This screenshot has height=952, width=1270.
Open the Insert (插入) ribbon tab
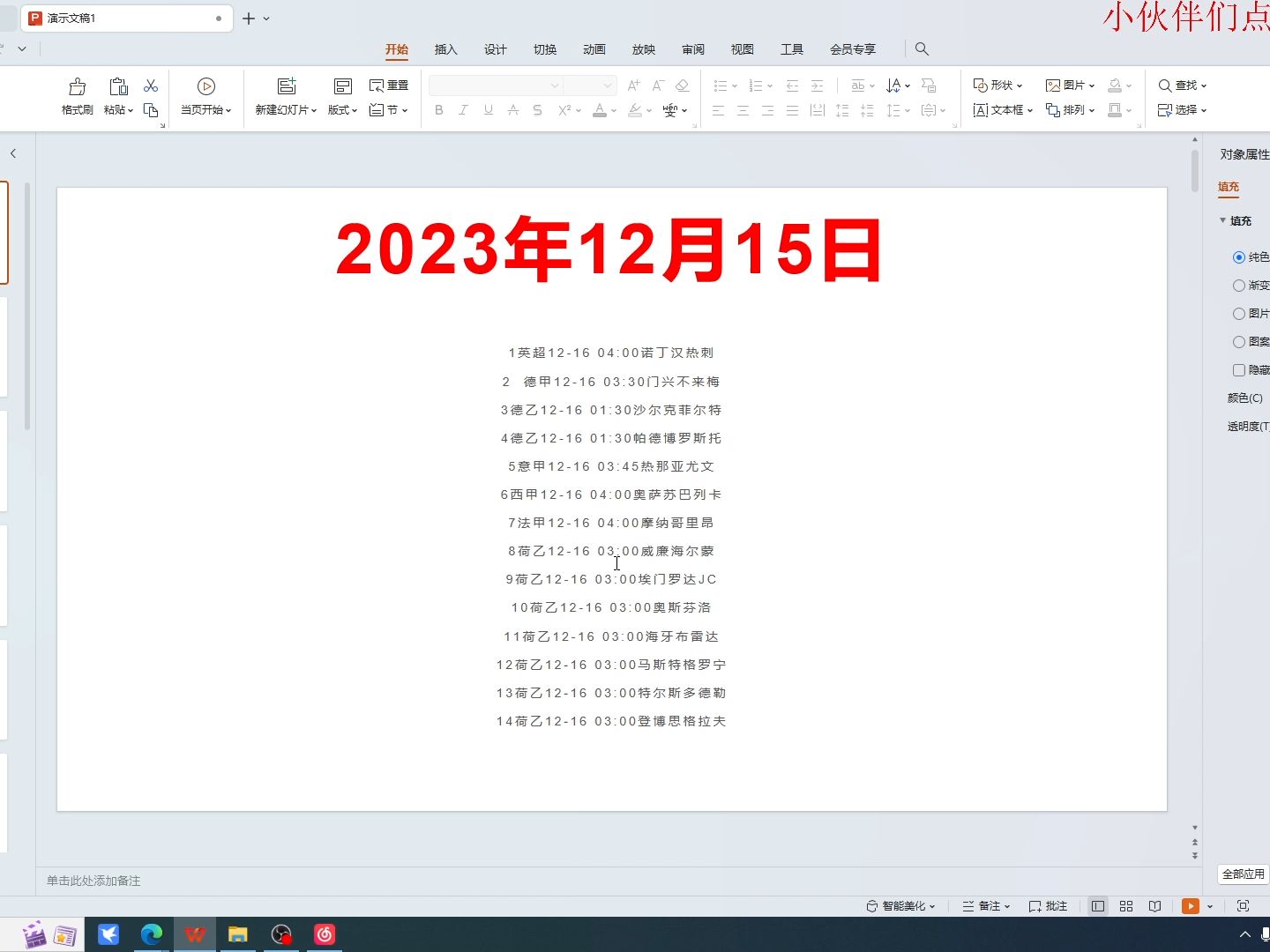[x=446, y=49]
